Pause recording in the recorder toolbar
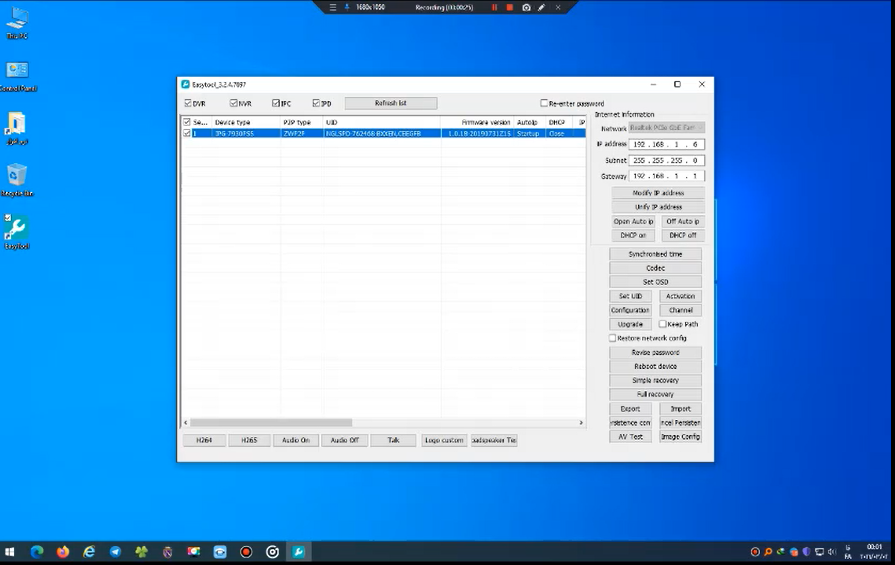This screenshot has height=565, width=895. [x=494, y=7]
